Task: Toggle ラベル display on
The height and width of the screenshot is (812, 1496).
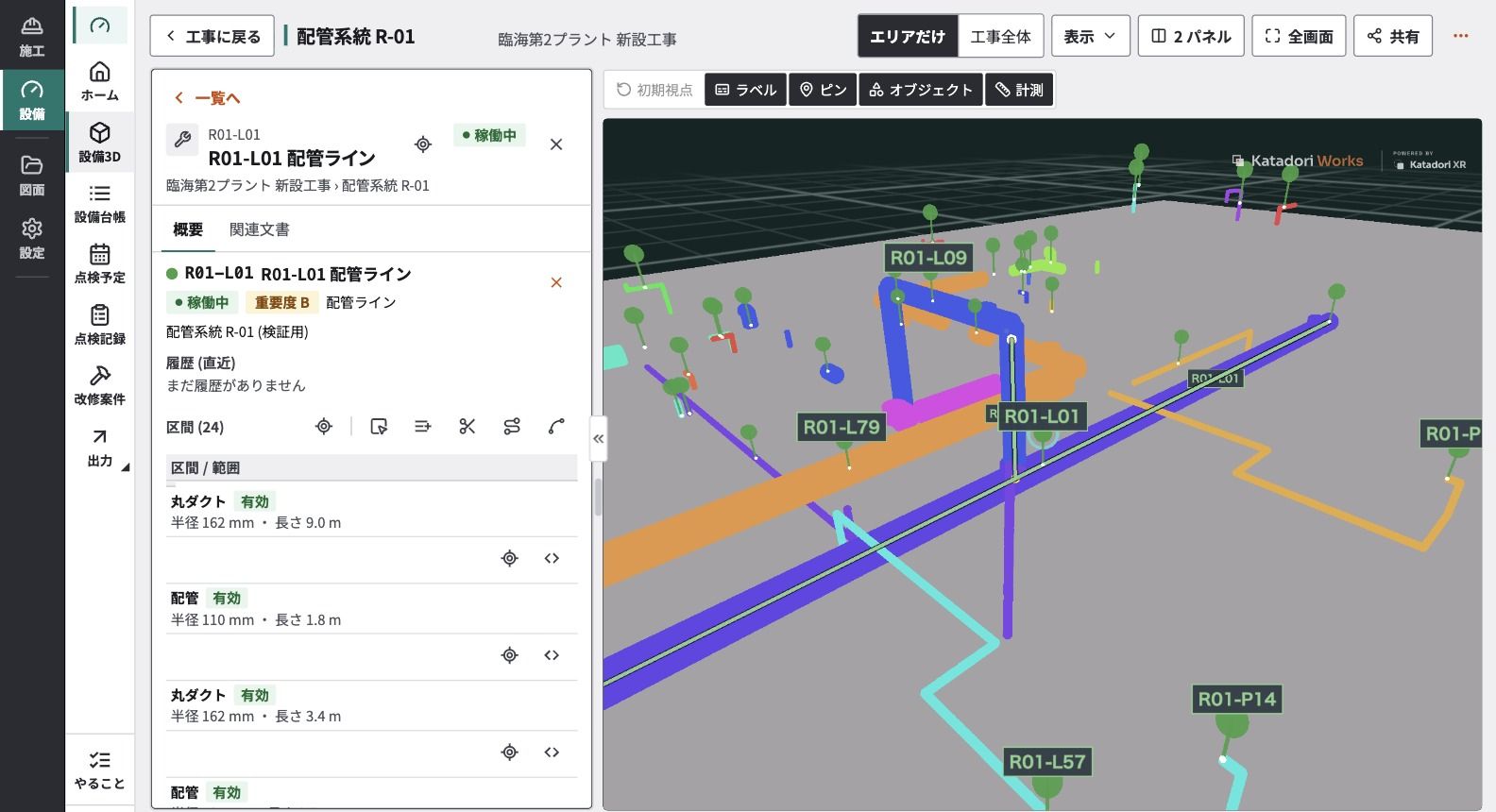Action: (746, 90)
